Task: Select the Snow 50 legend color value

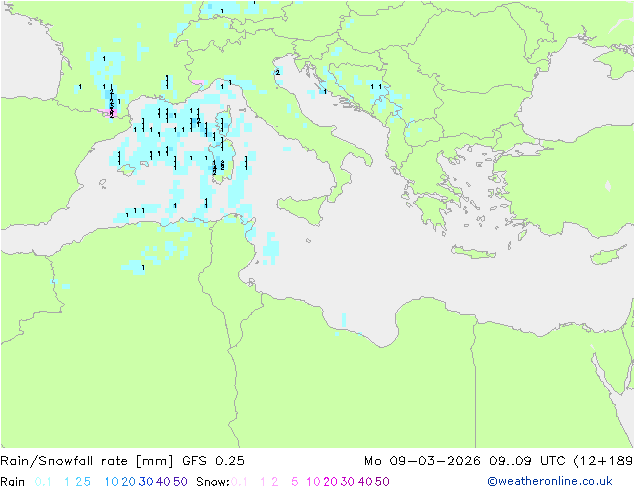Action: (x=383, y=482)
